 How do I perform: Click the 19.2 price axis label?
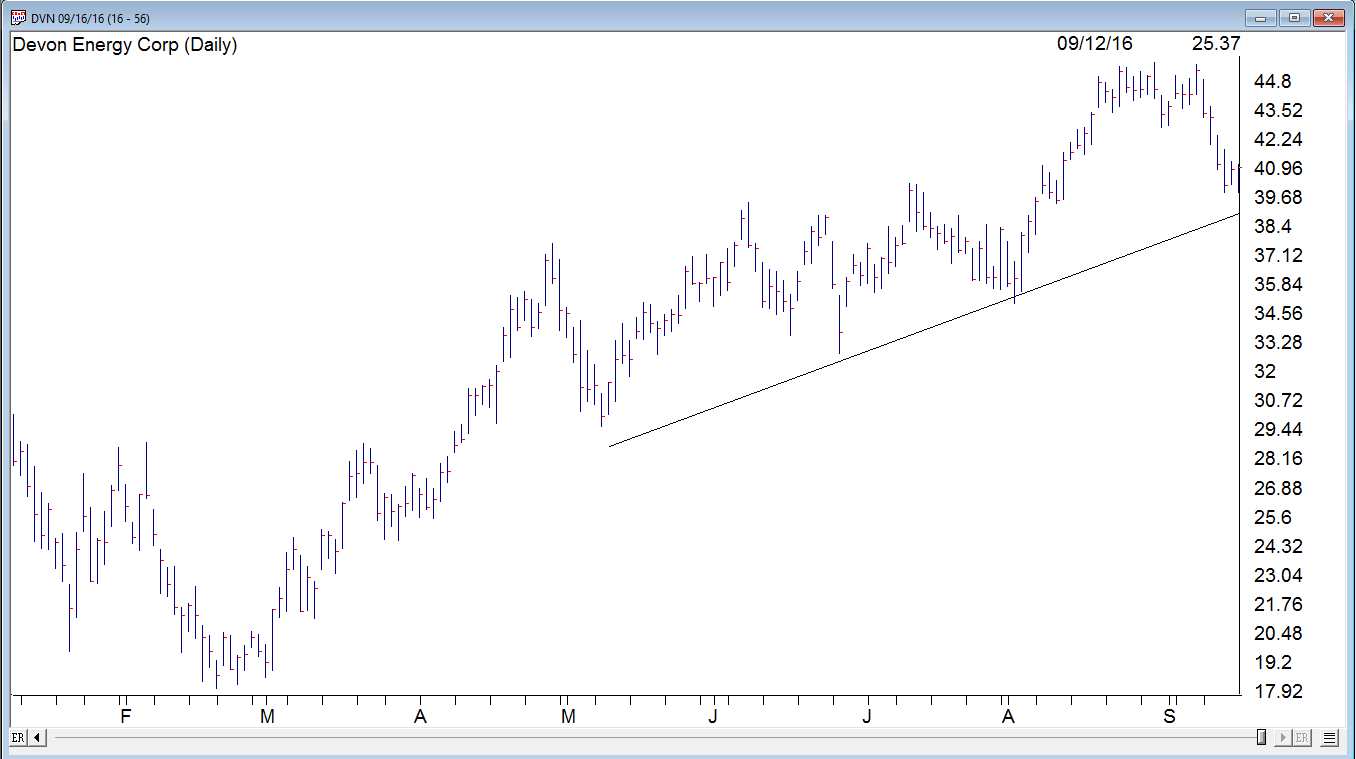click(x=1272, y=662)
